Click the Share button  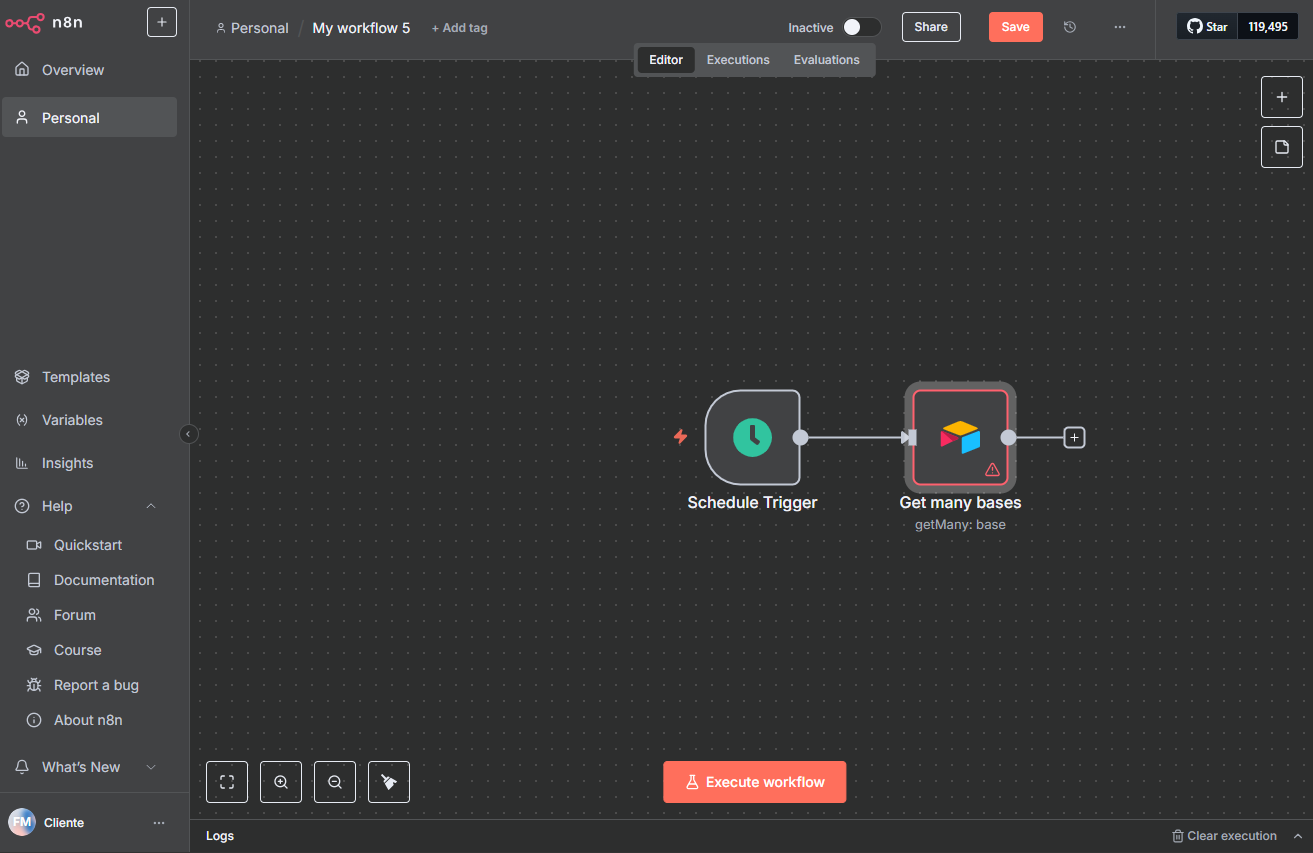[x=931, y=27]
